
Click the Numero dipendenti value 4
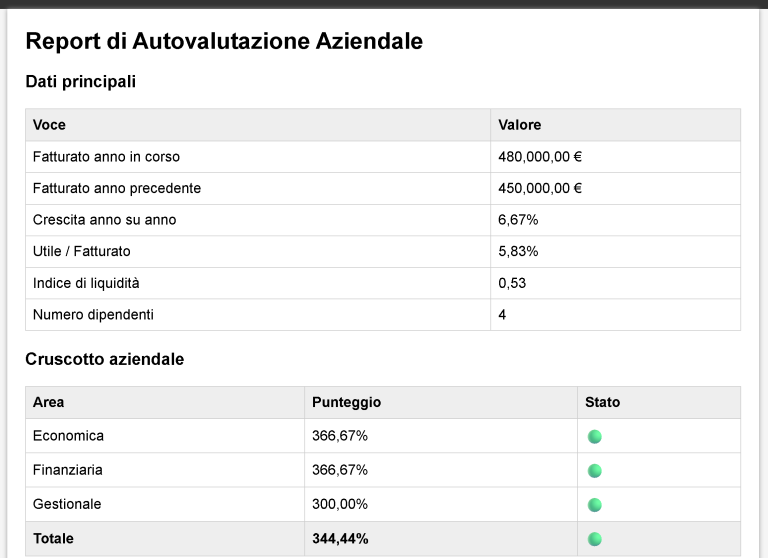pyautogui.click(x=502, y=315)
